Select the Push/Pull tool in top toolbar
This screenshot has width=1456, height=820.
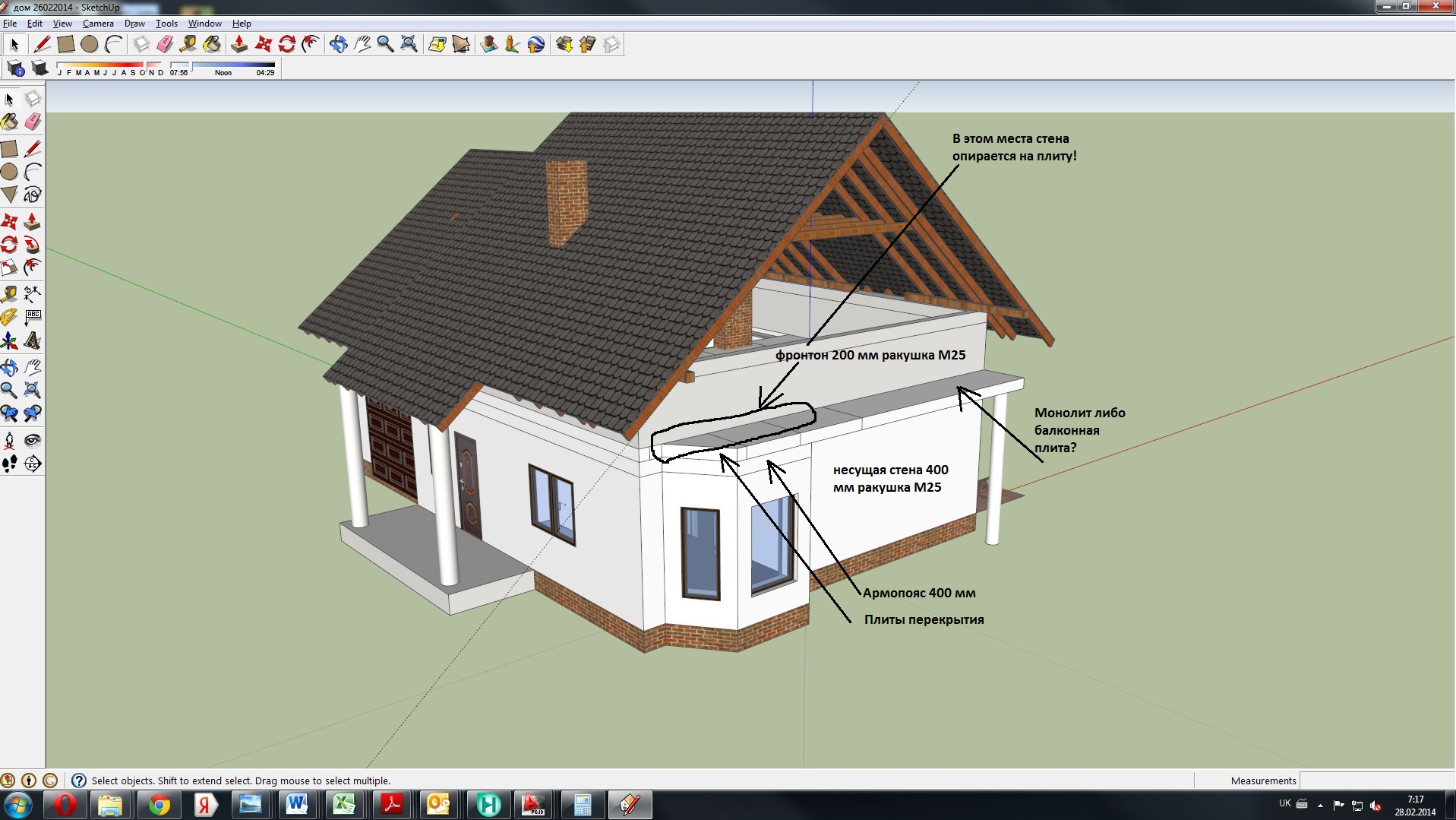pos(239,44)
